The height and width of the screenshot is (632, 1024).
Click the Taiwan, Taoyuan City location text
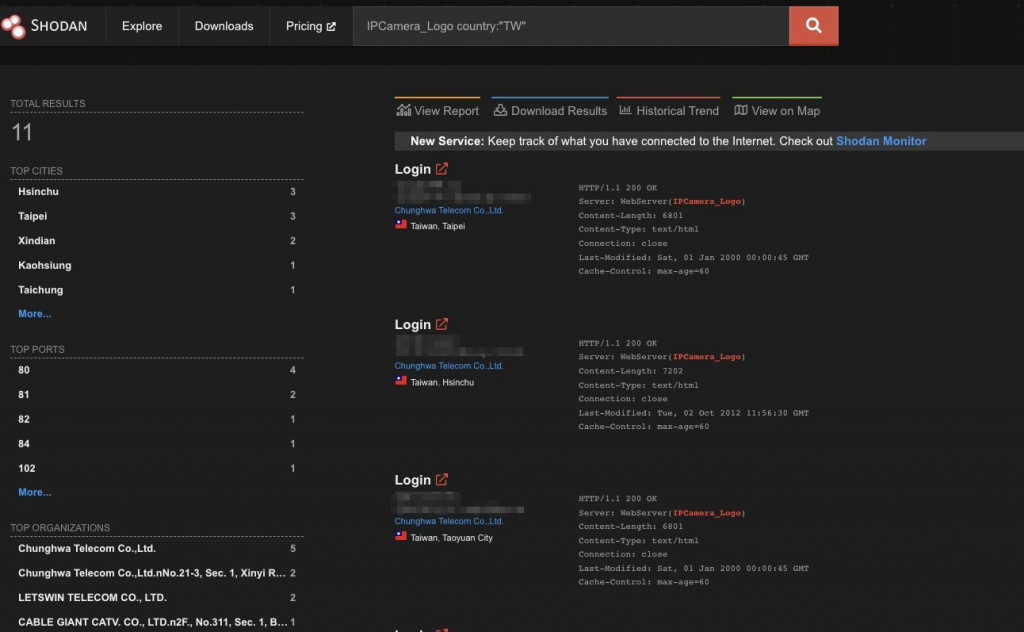451,538
